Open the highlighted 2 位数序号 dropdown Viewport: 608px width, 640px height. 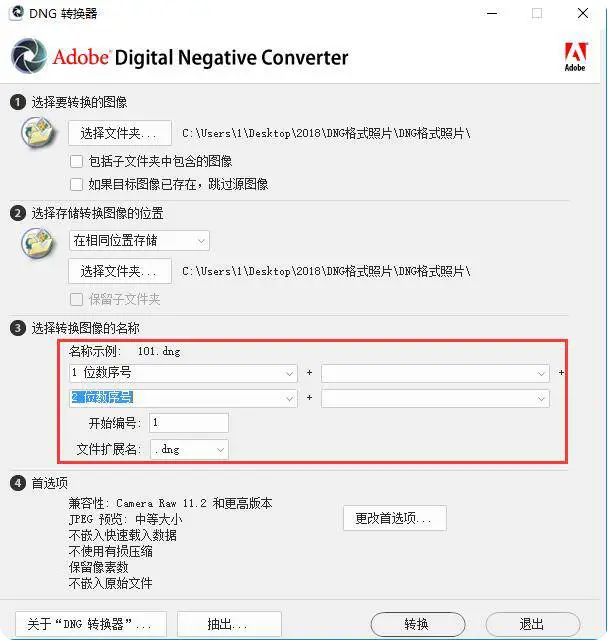pyautogui.click(x=183, y=398)
